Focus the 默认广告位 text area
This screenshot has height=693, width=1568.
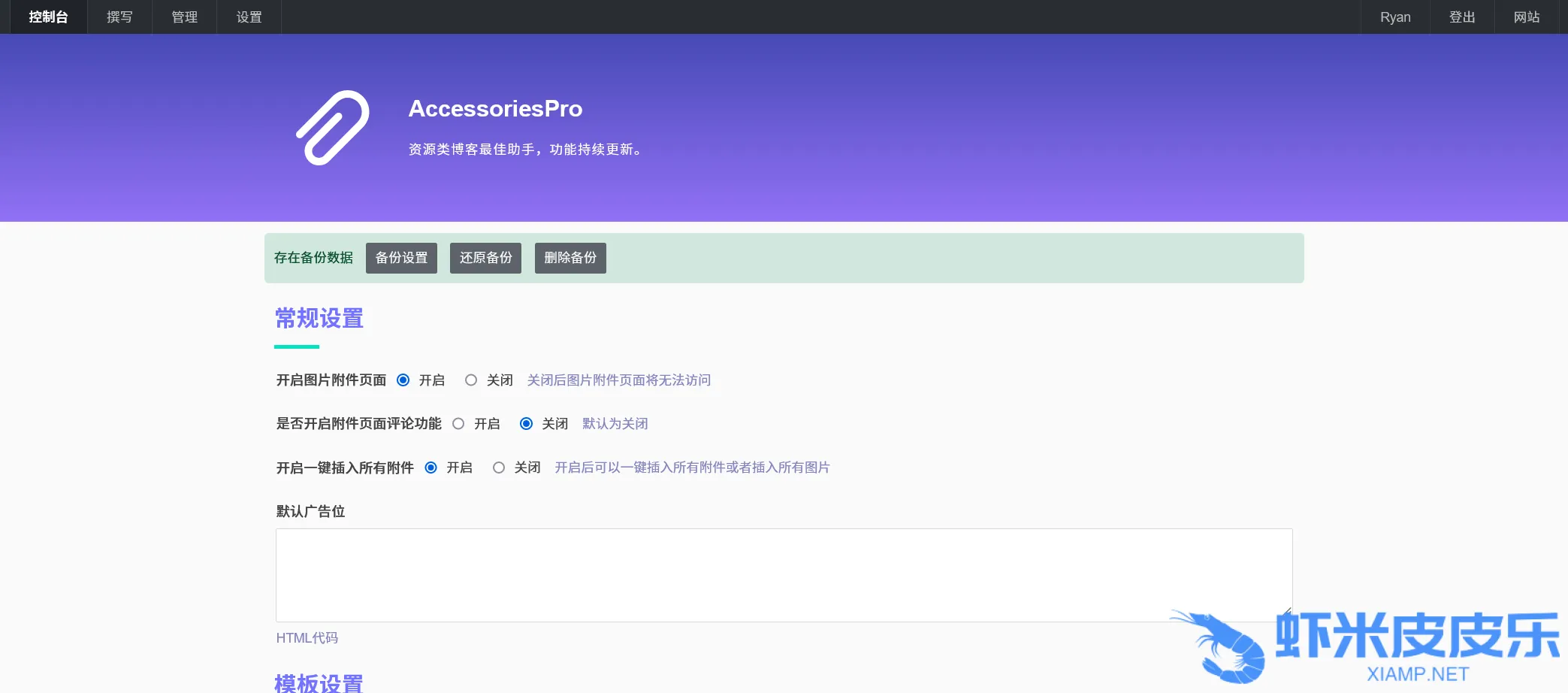(784, 575)
